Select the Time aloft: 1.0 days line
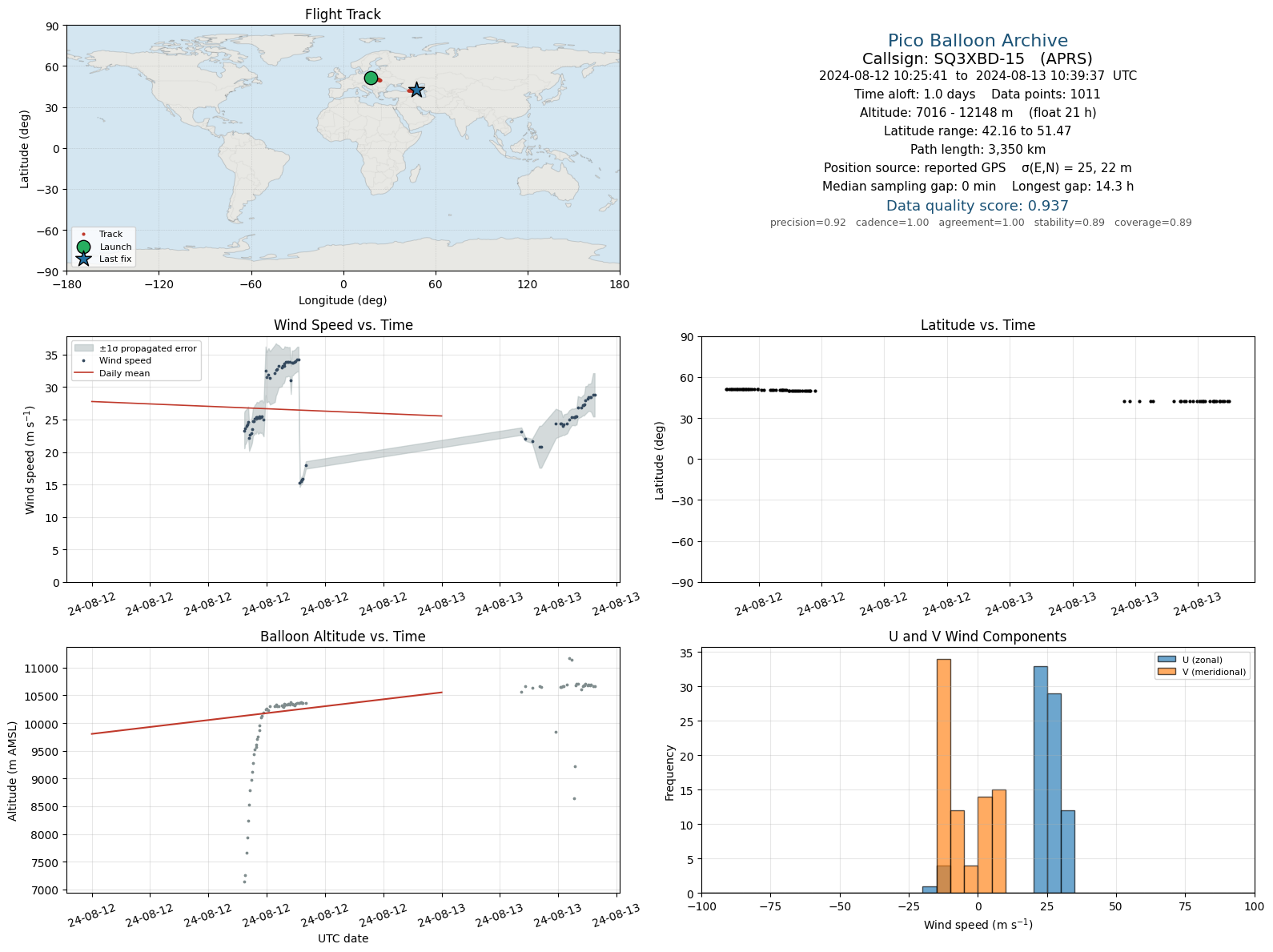This screenshot has width=1273, height=952. (978, 94)
